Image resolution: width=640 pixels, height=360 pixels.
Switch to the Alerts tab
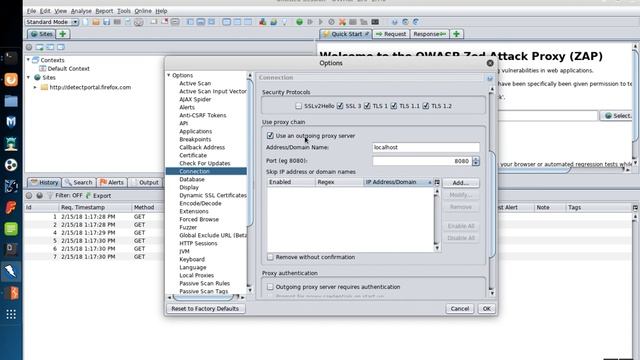(111, 182)
